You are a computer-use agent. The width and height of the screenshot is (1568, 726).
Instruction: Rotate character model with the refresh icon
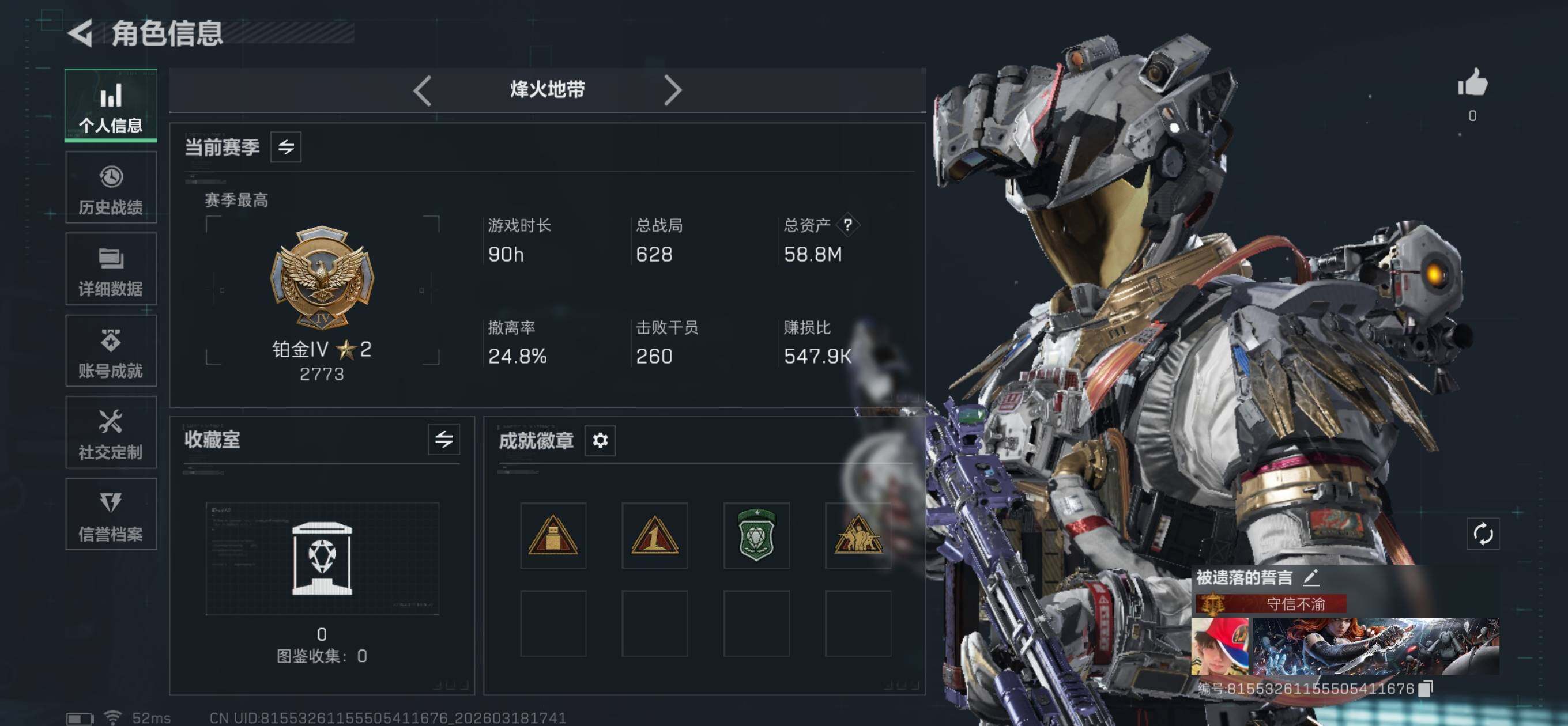pos(1483,534)
